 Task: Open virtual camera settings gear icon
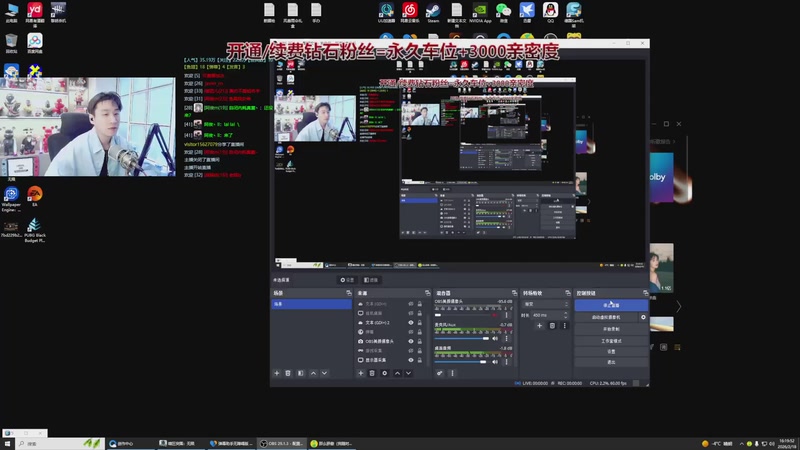(x=643, y=317)
